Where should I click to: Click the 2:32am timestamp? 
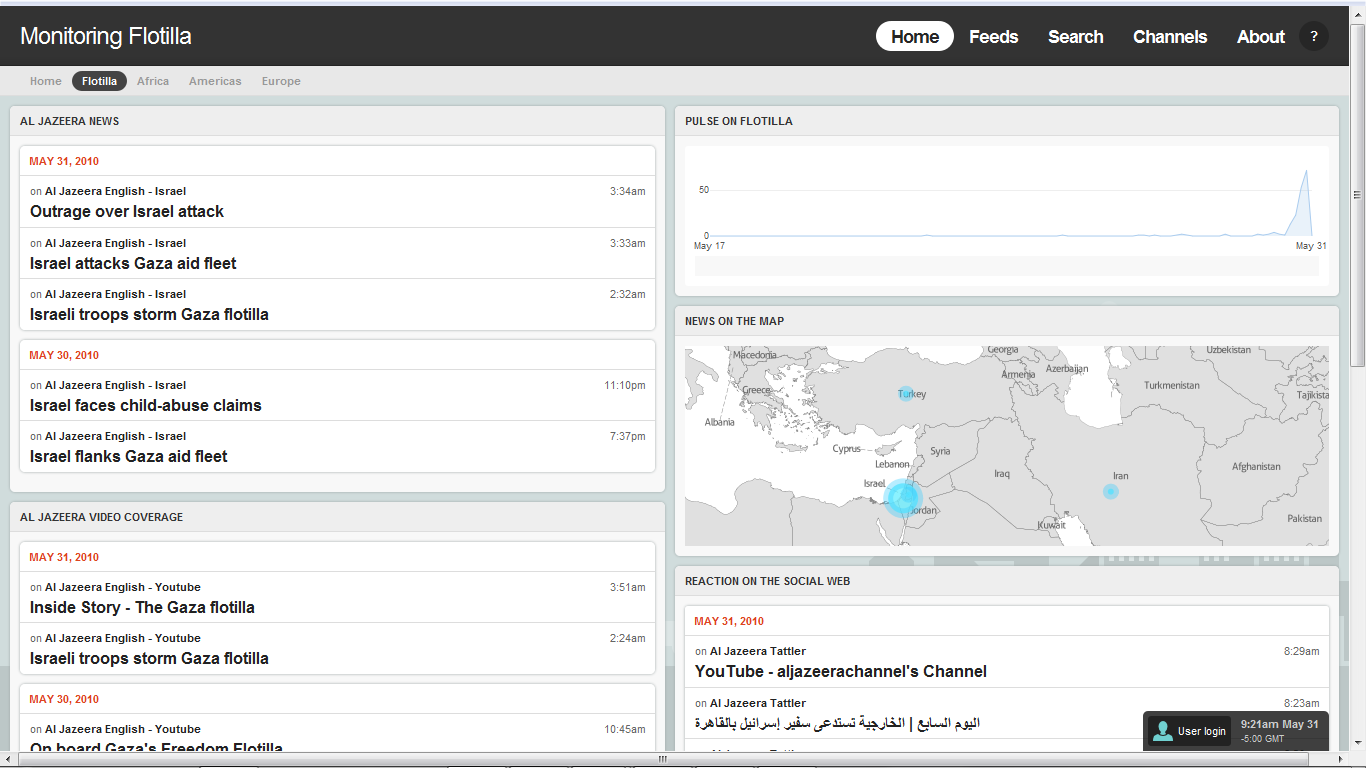pyautogui.click(x=628, y=294)
